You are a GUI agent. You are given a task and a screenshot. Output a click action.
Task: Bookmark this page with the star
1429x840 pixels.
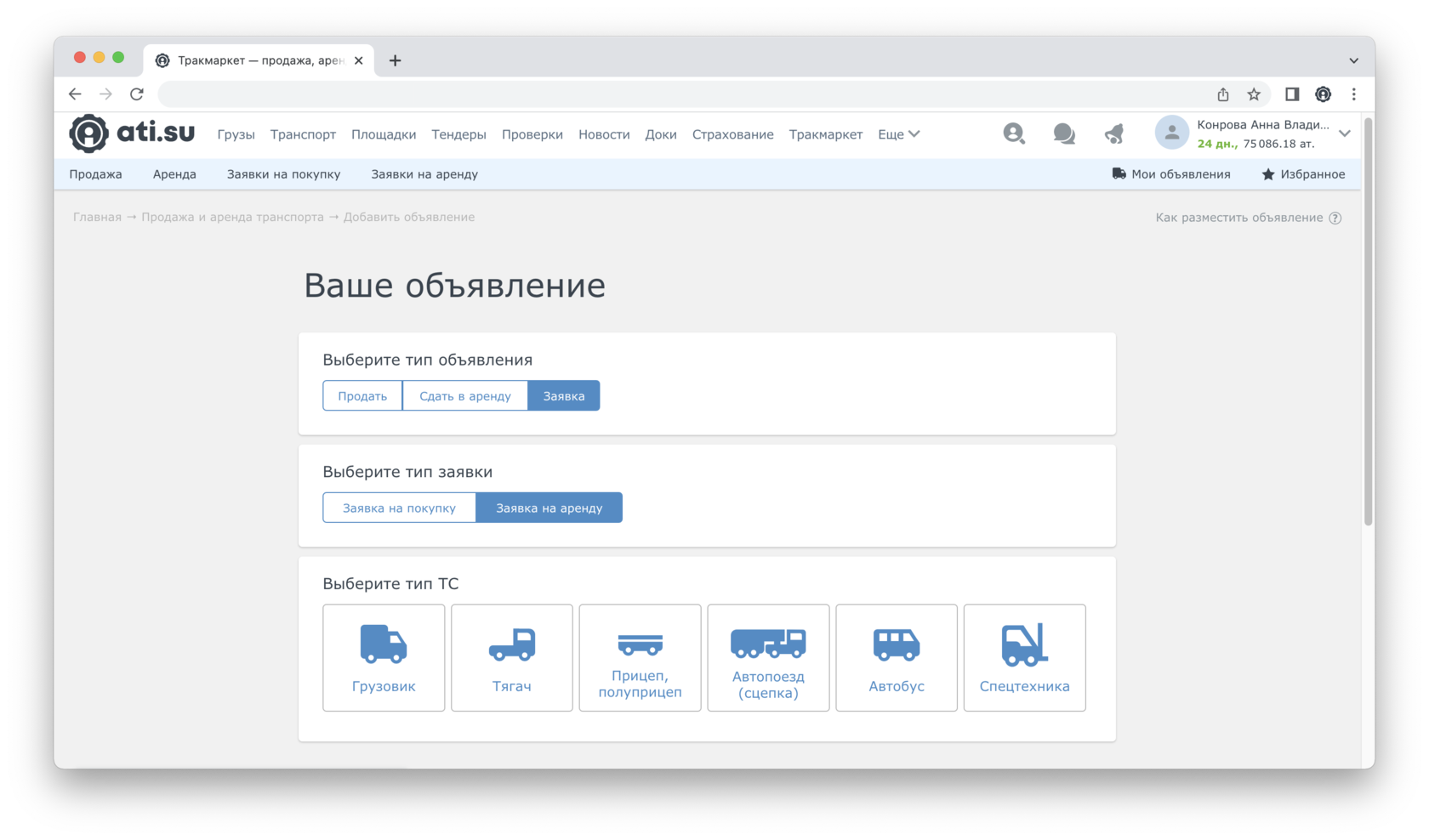(1254, 94)
